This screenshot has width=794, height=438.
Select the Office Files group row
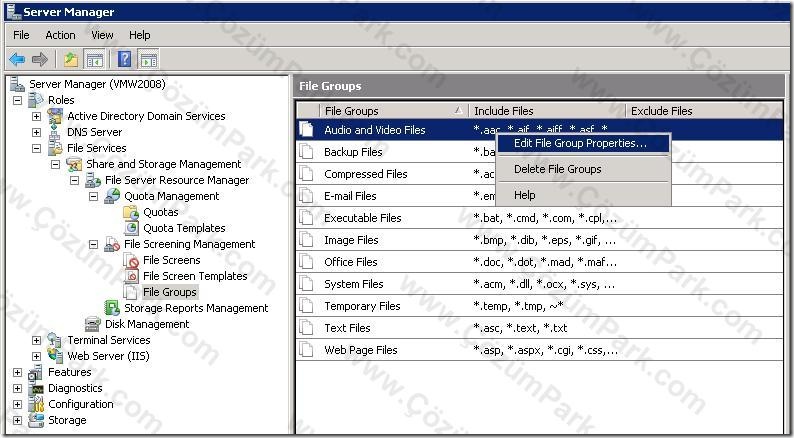point(539,262)
